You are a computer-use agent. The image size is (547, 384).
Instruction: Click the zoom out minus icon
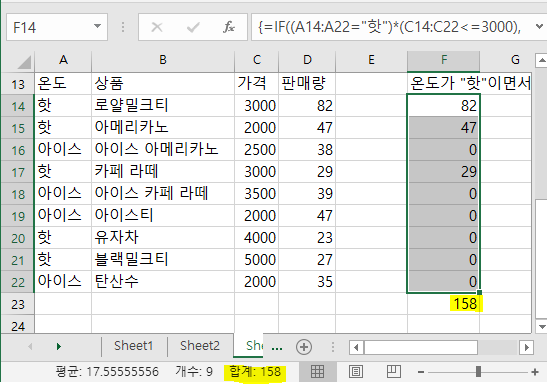[x=421, y=372]
